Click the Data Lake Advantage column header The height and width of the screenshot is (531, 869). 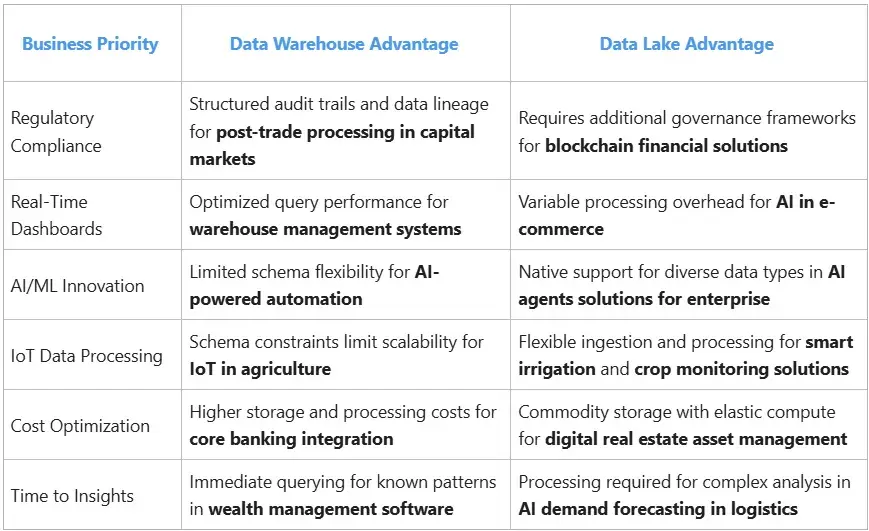(x=686, y=44)
